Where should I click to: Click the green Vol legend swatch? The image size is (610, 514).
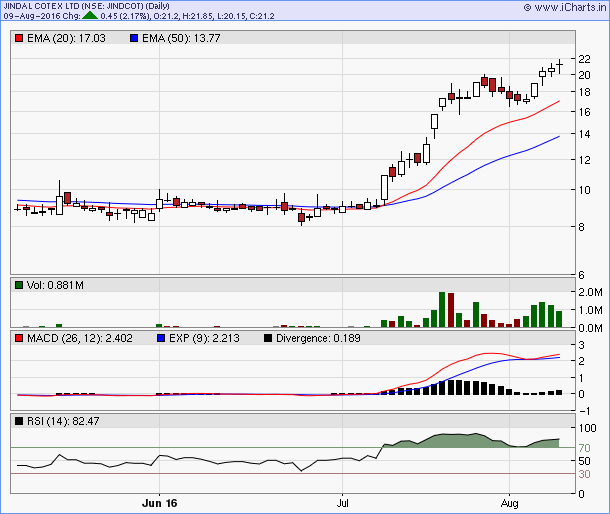(x=19, y=285)
